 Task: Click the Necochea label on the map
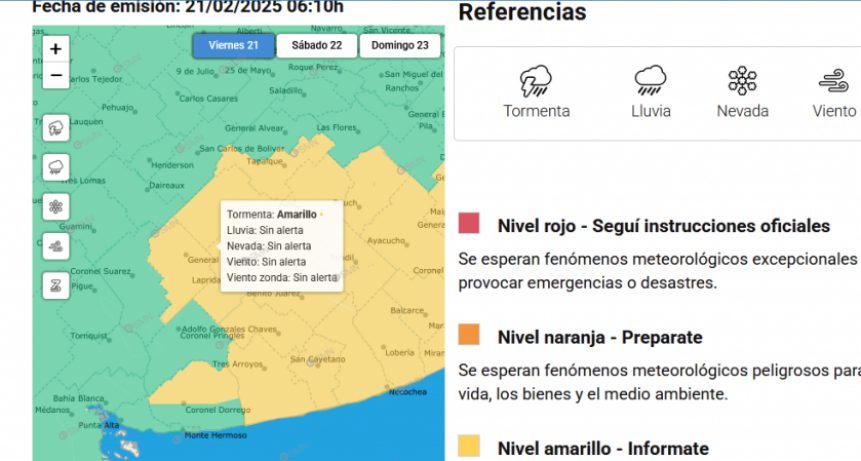[x=407, y=392]
